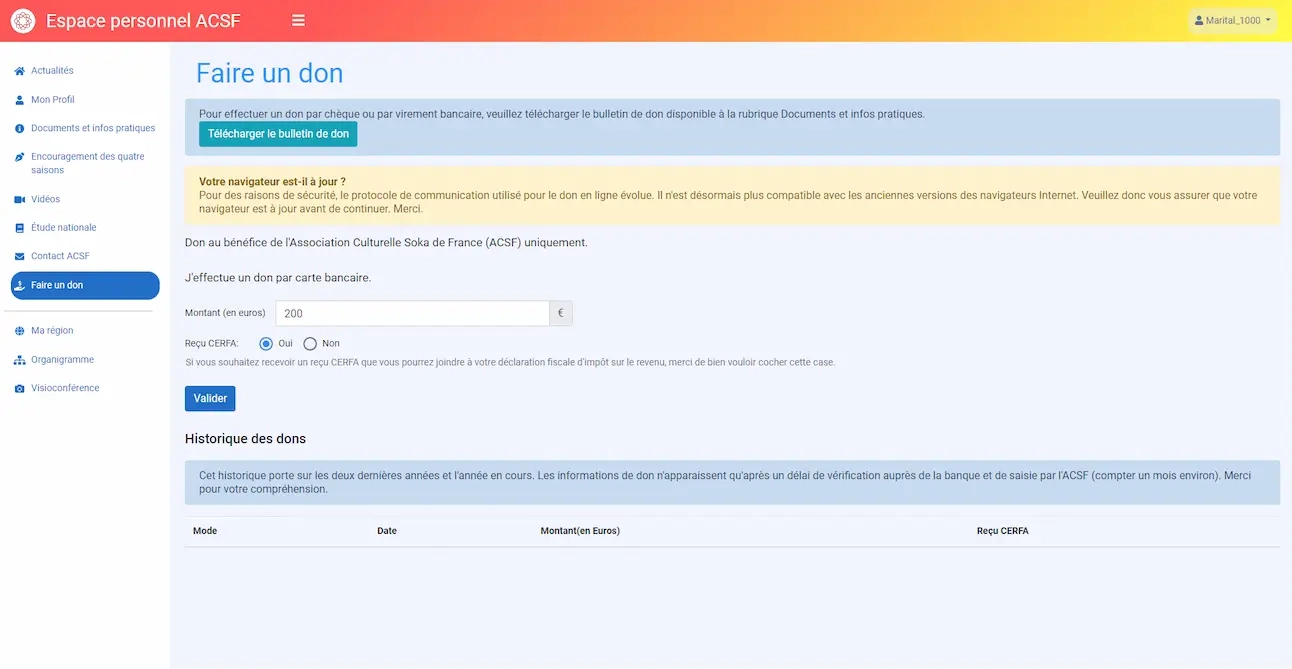Select Non for Reçu CERFA
Screen dimensions: 1292x669
[310, 344]
